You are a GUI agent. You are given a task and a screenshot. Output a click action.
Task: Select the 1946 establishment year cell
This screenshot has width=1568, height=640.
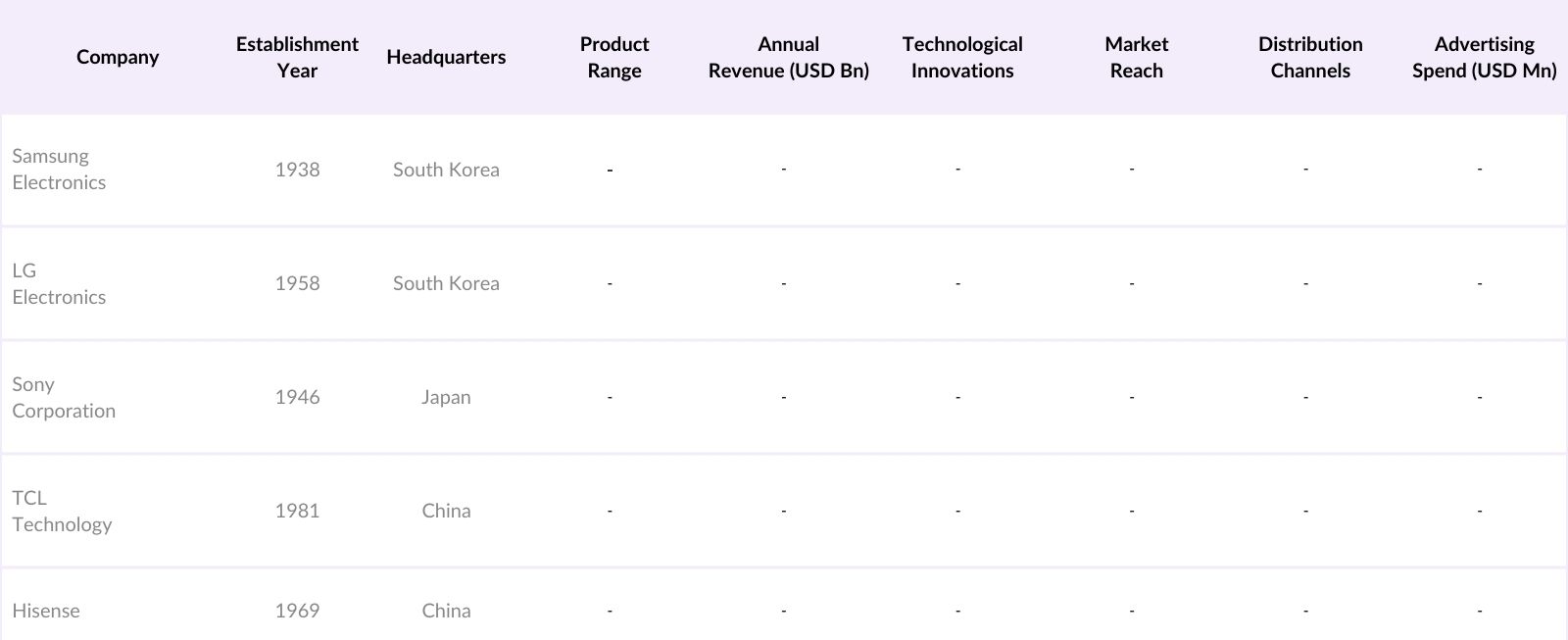tap(297, 397)
